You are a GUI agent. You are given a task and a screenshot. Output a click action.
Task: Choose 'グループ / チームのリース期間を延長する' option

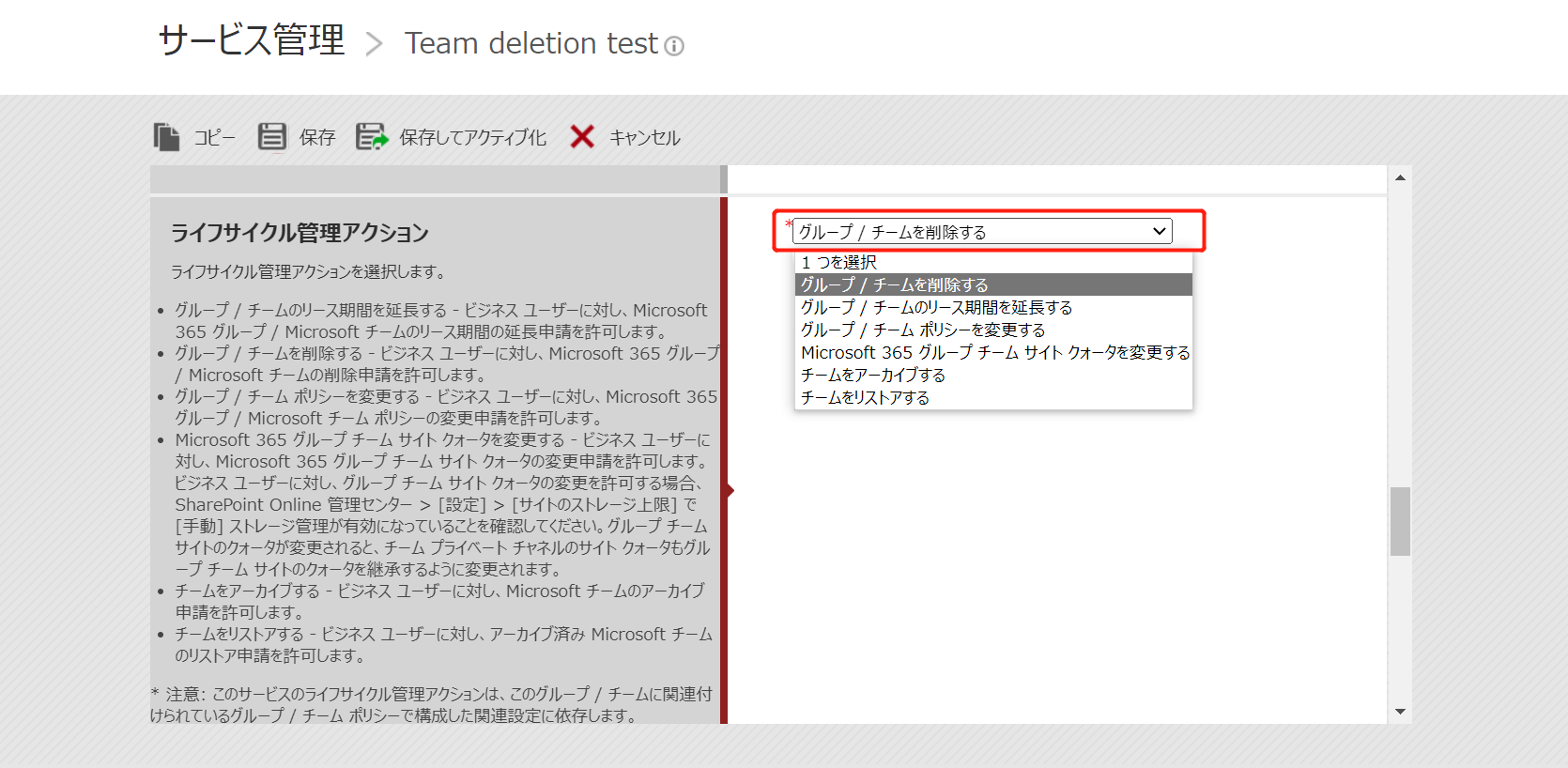click(x=936, y=307)
